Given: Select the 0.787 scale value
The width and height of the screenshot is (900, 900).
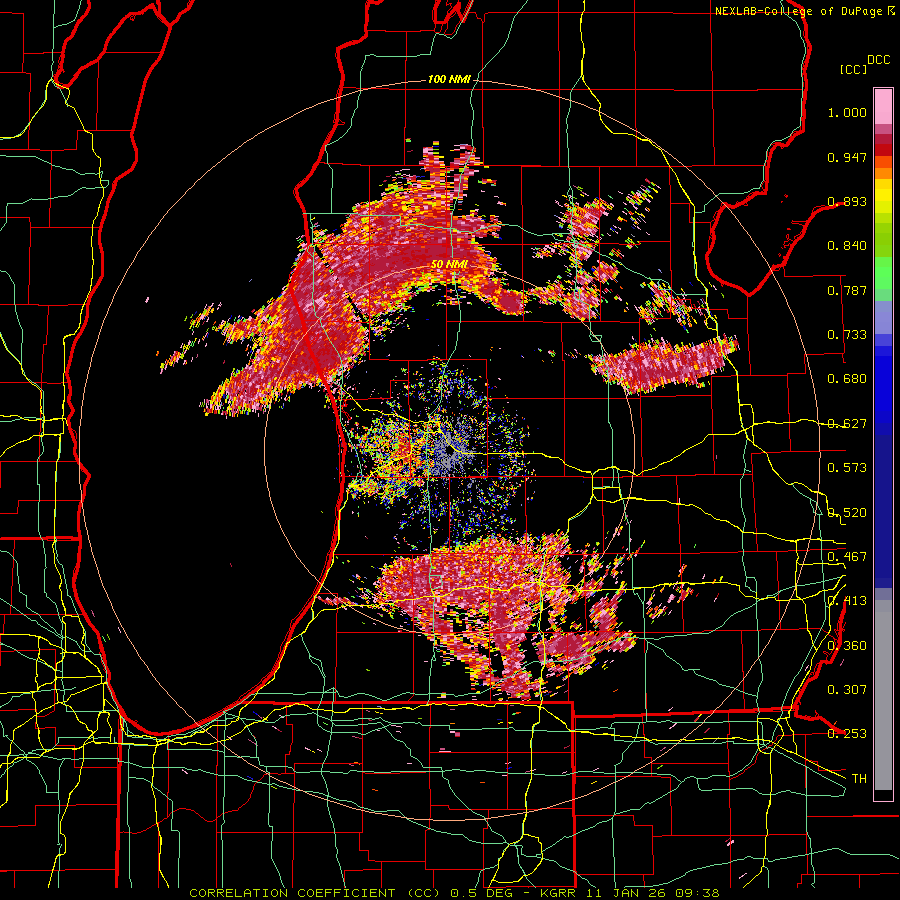Looking at the screenshot, I should (x=847, y=290).
